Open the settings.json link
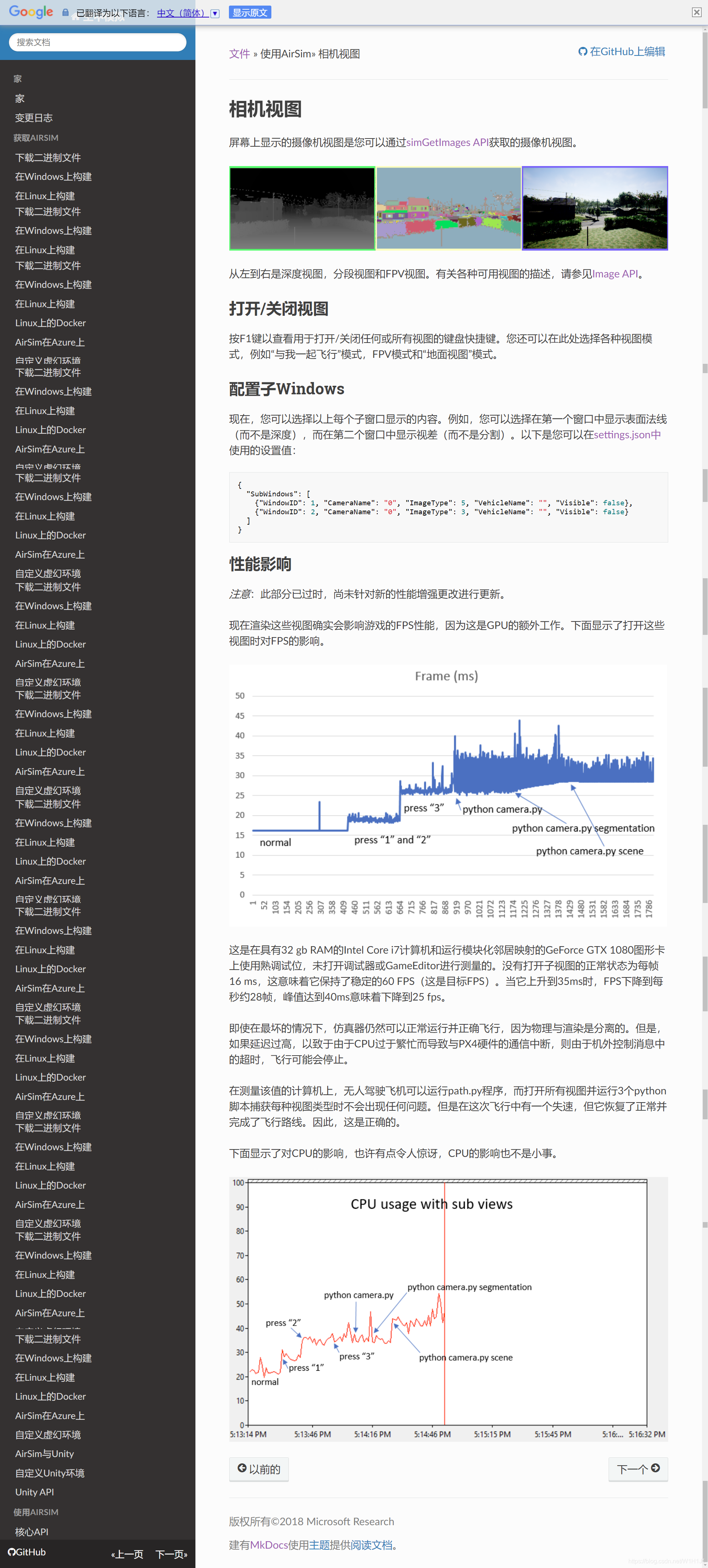Viewport: 708px width, 1568px height. click(622, 435)
